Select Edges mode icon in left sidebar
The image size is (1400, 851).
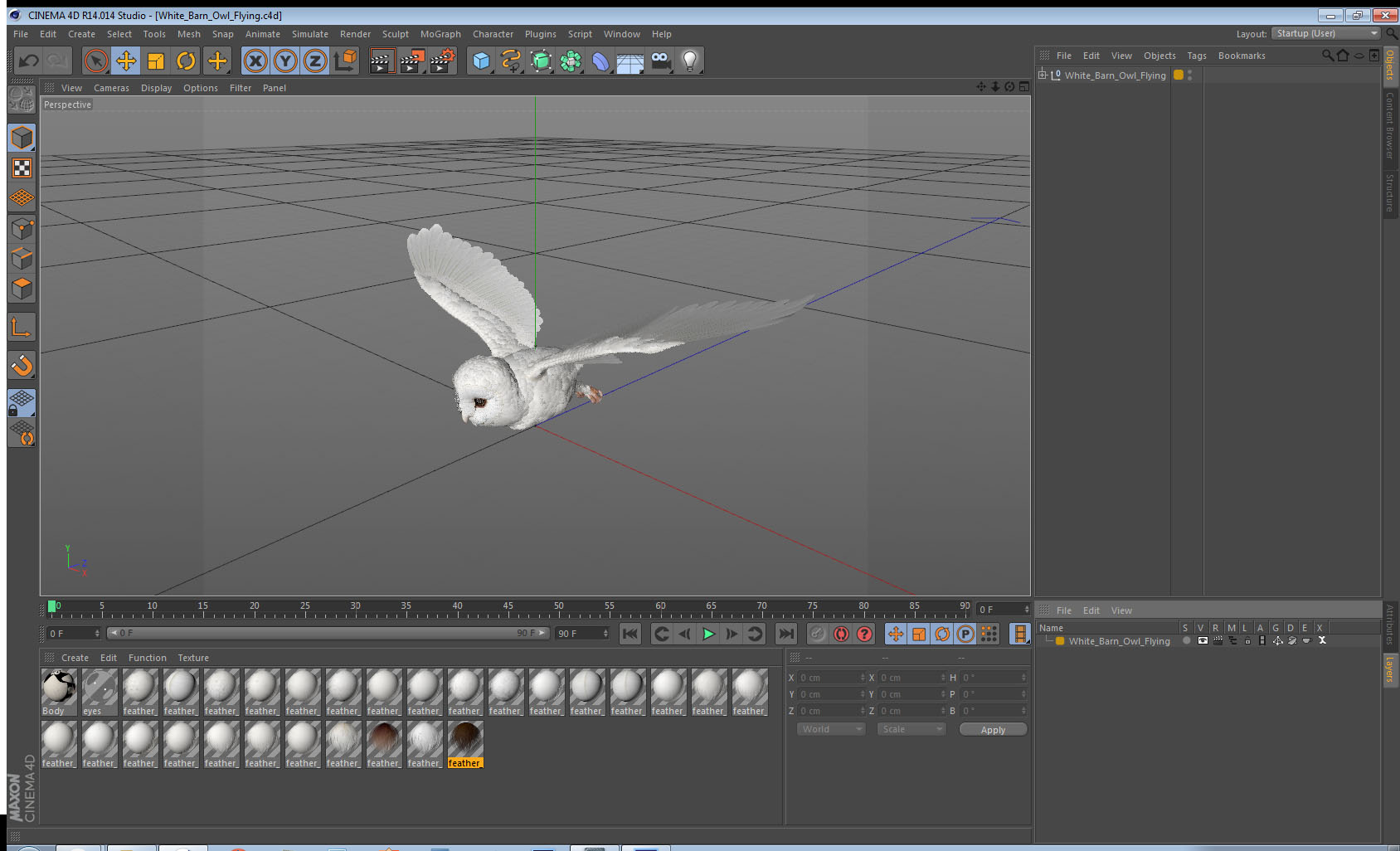tap(22, 258)
